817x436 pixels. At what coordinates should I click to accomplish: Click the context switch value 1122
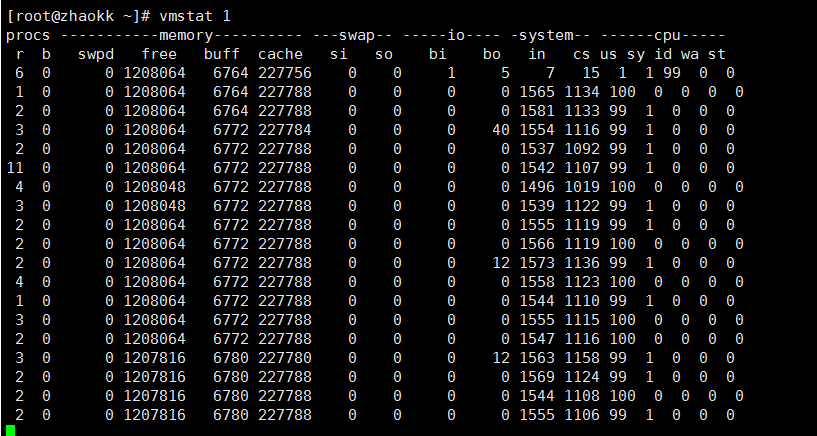582,206
